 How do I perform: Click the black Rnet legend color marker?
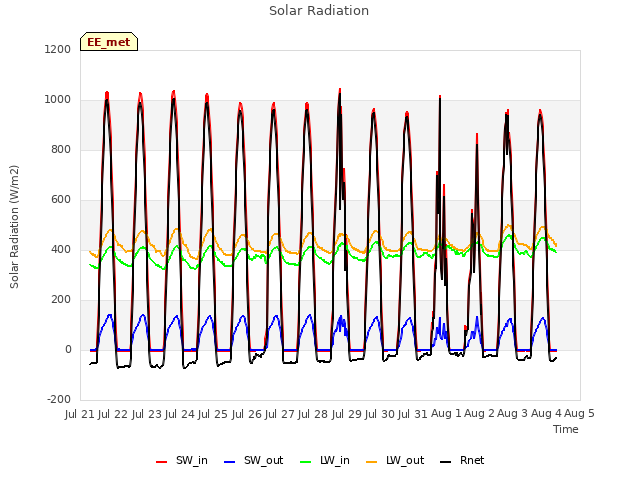tap(446, 462)
